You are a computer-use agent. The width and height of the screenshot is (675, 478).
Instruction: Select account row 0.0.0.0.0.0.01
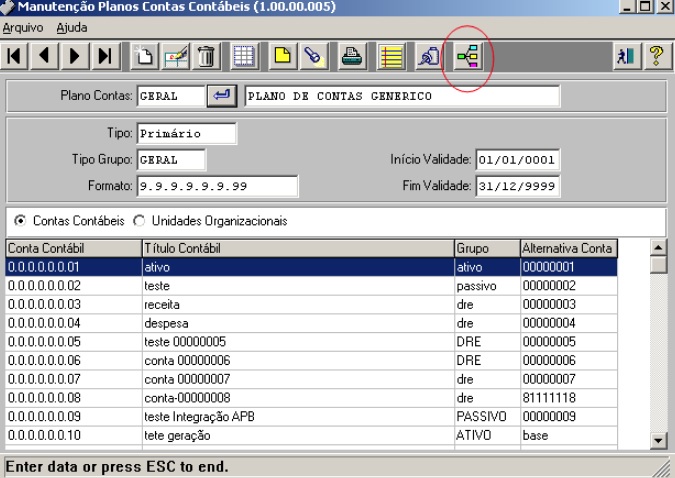(x=311, y=267)
